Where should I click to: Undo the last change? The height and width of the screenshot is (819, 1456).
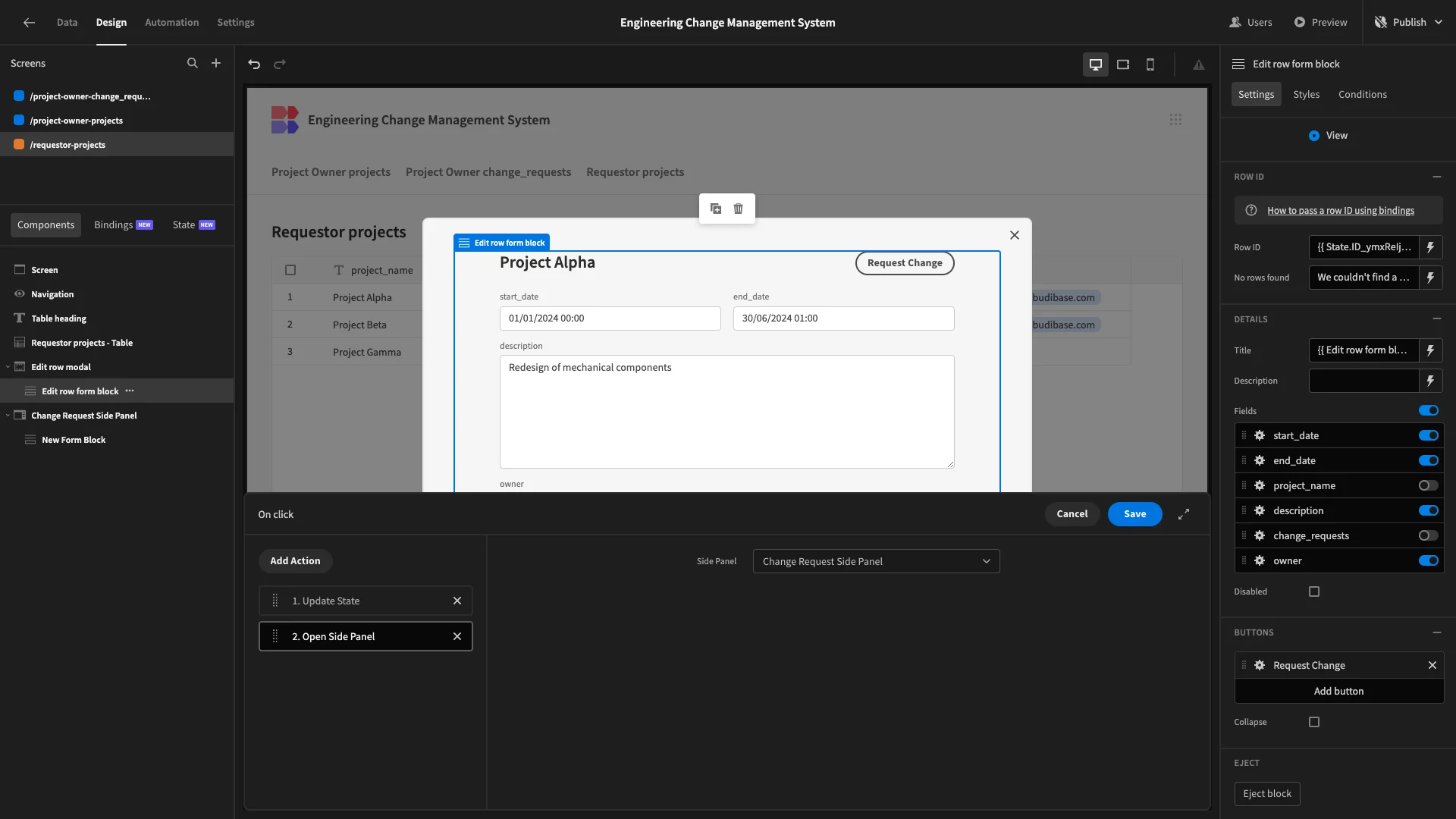pyautogui.click(x=254, y=64)
